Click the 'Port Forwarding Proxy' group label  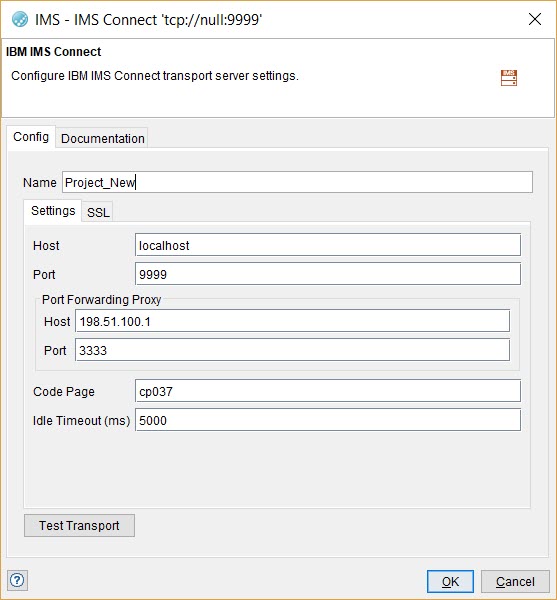point(101,300)
